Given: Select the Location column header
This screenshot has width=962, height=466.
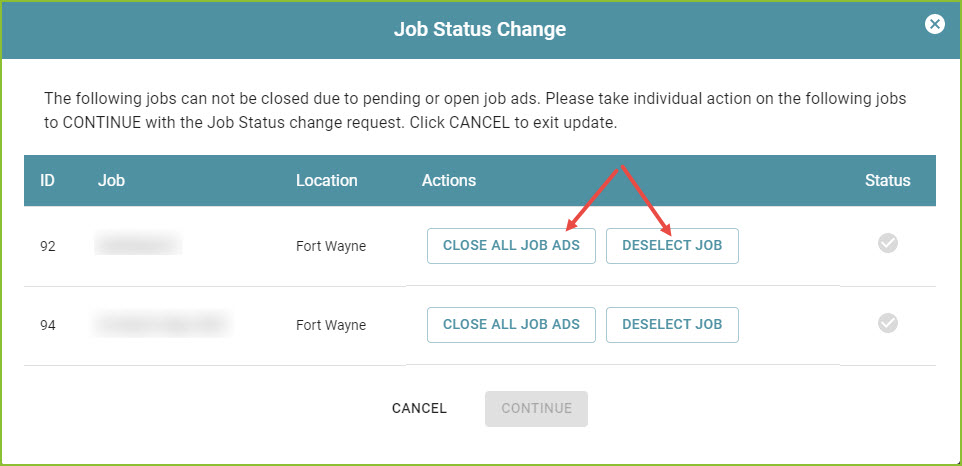Looking at the screenshot, I should tap(326, 181).
